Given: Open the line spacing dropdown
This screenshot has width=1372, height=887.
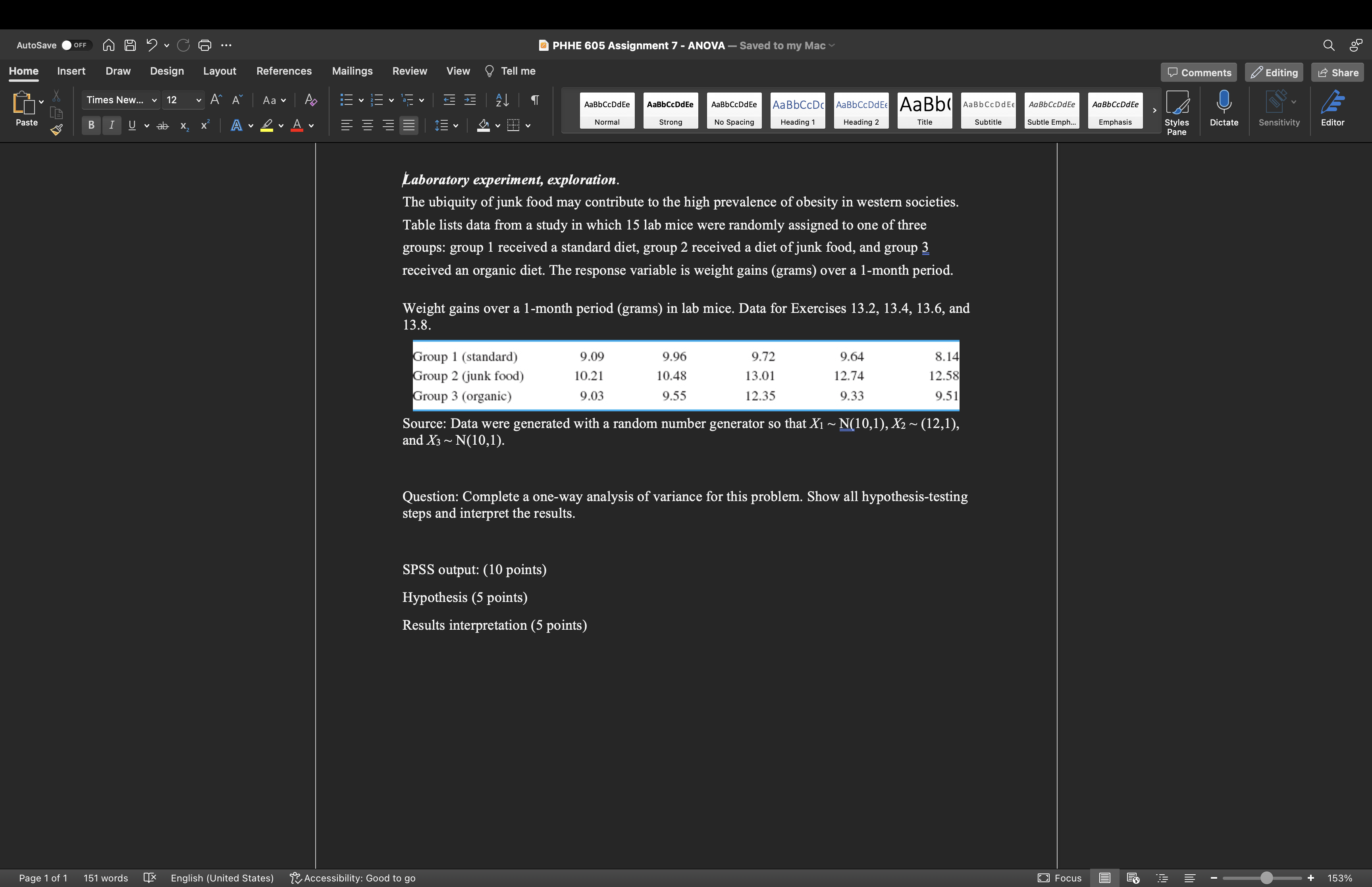Looking at the screenshot, I should pos(457,125).
